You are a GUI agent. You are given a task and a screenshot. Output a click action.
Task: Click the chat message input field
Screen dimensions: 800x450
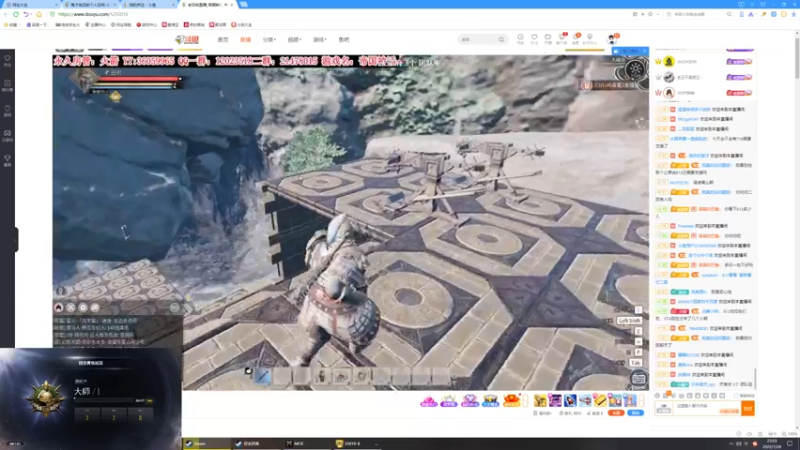(x=708, y=408)
